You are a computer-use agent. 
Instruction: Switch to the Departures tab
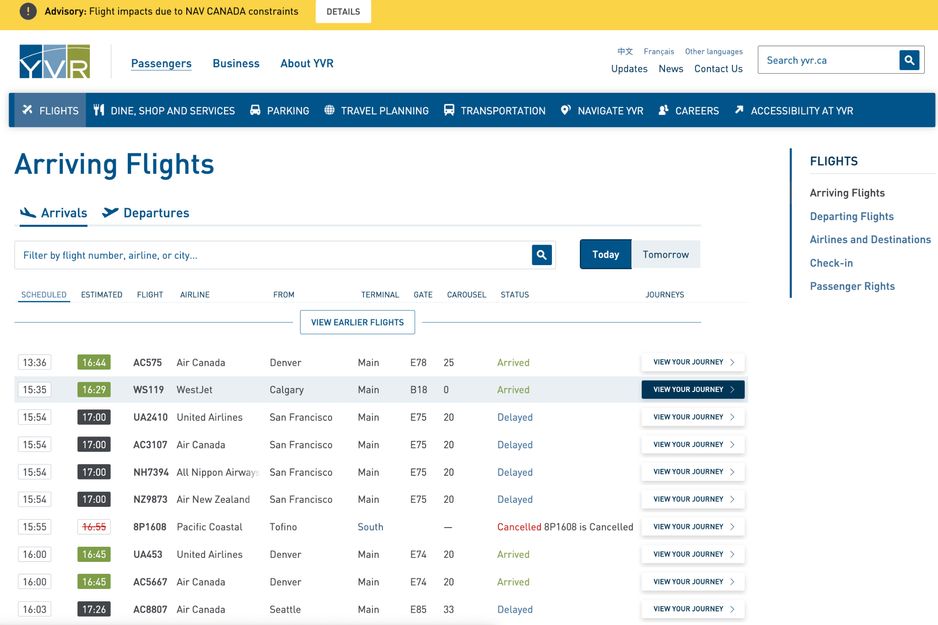point(146,213)
